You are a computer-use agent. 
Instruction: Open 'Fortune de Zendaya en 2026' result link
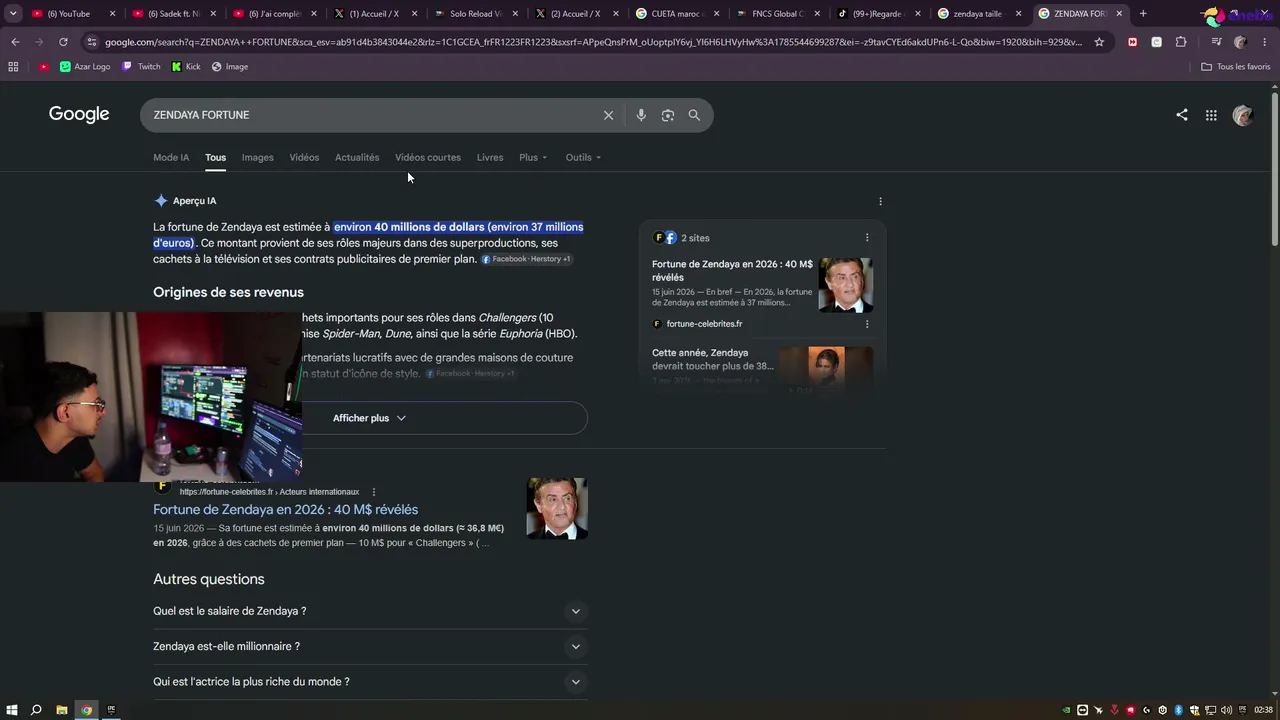click(x=285, y=510)
